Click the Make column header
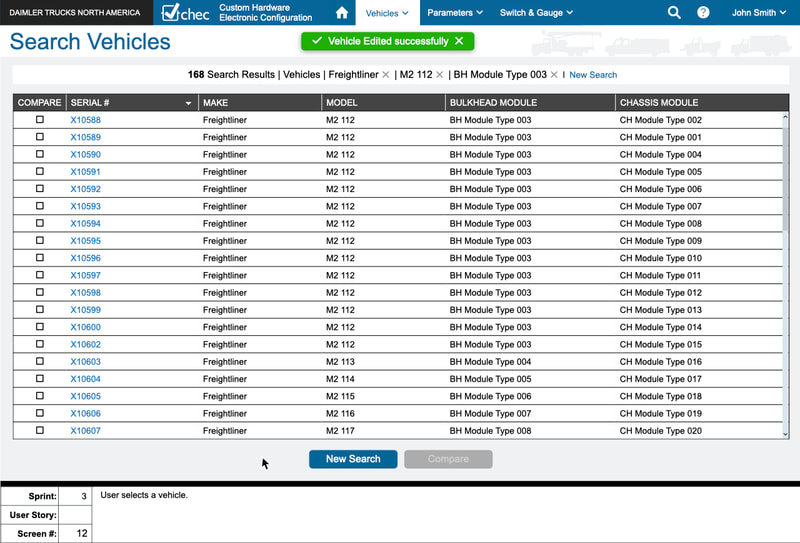This screenshot has height=543, width=800. tap(260, 103)
